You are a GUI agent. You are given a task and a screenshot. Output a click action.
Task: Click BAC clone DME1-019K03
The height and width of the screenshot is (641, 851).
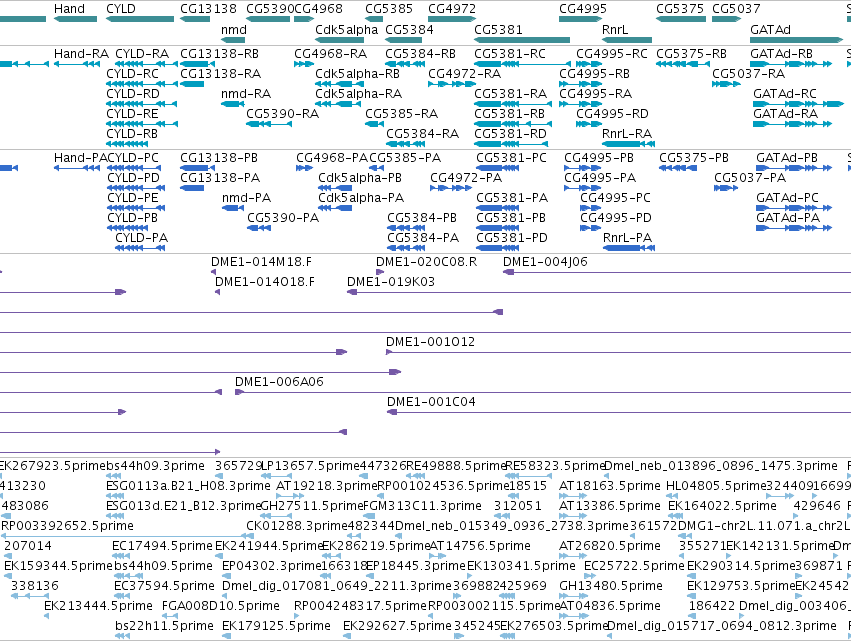tap(391, 282)
